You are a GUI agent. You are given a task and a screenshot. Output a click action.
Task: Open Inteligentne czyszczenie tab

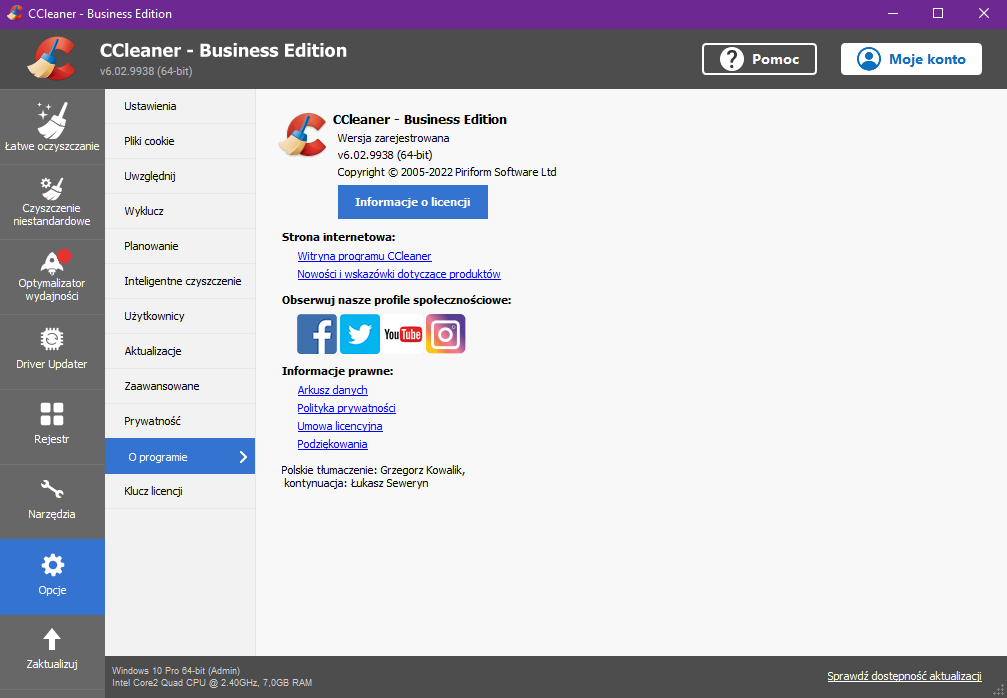pyautogui.click(x=180, y=281)
